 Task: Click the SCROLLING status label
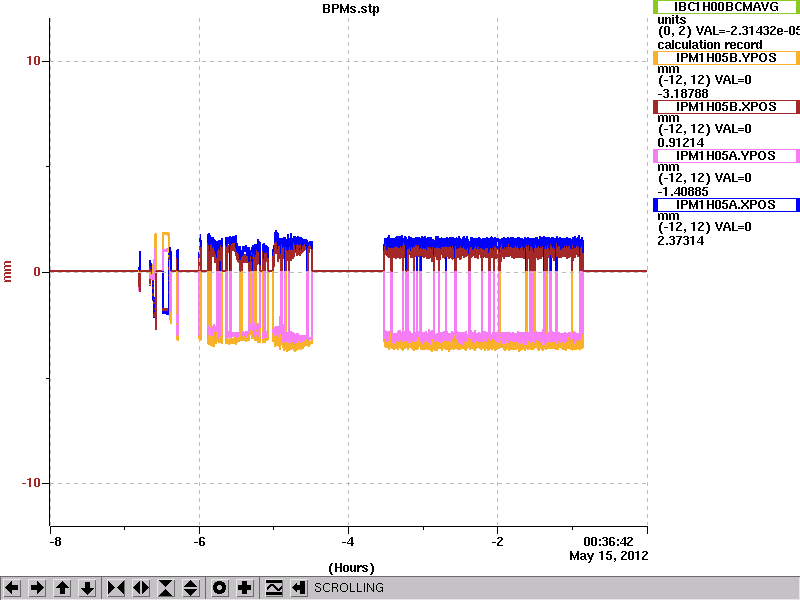pos(348,588)
